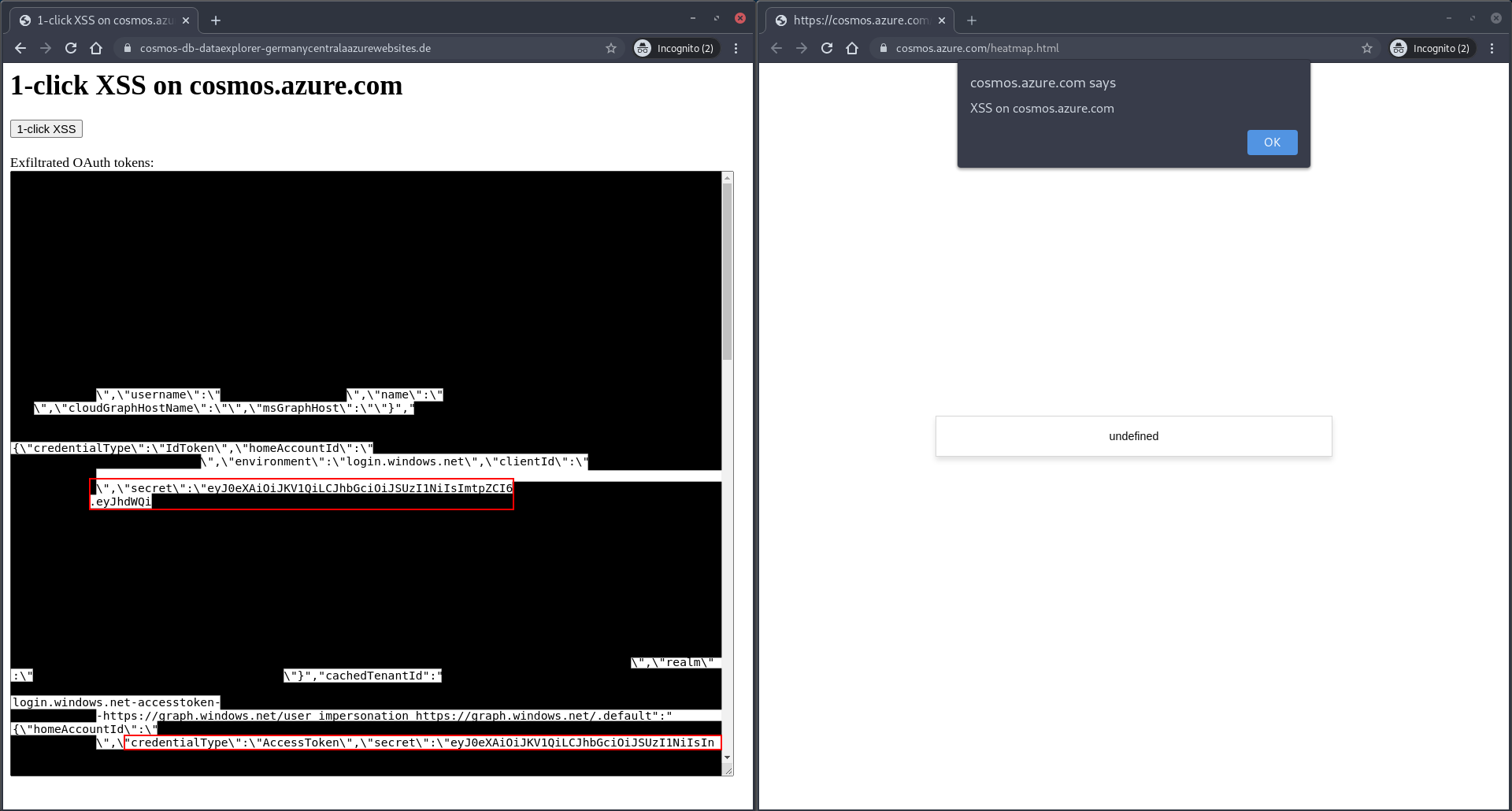Open the three-dot menu in the right window
1512x811 pixels.
pos(1493,48)
